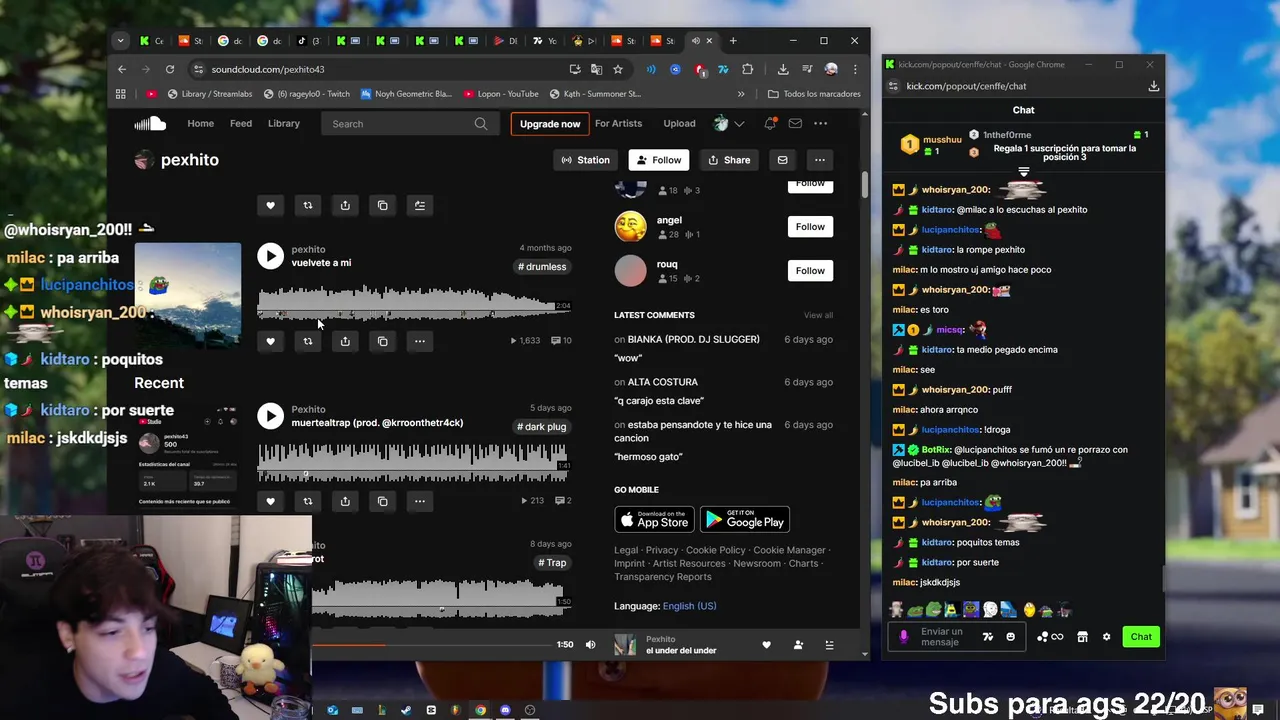1280x720 pixels.
Task: Open SoundCloud notifications bell
Action: [x=770, y=124]
